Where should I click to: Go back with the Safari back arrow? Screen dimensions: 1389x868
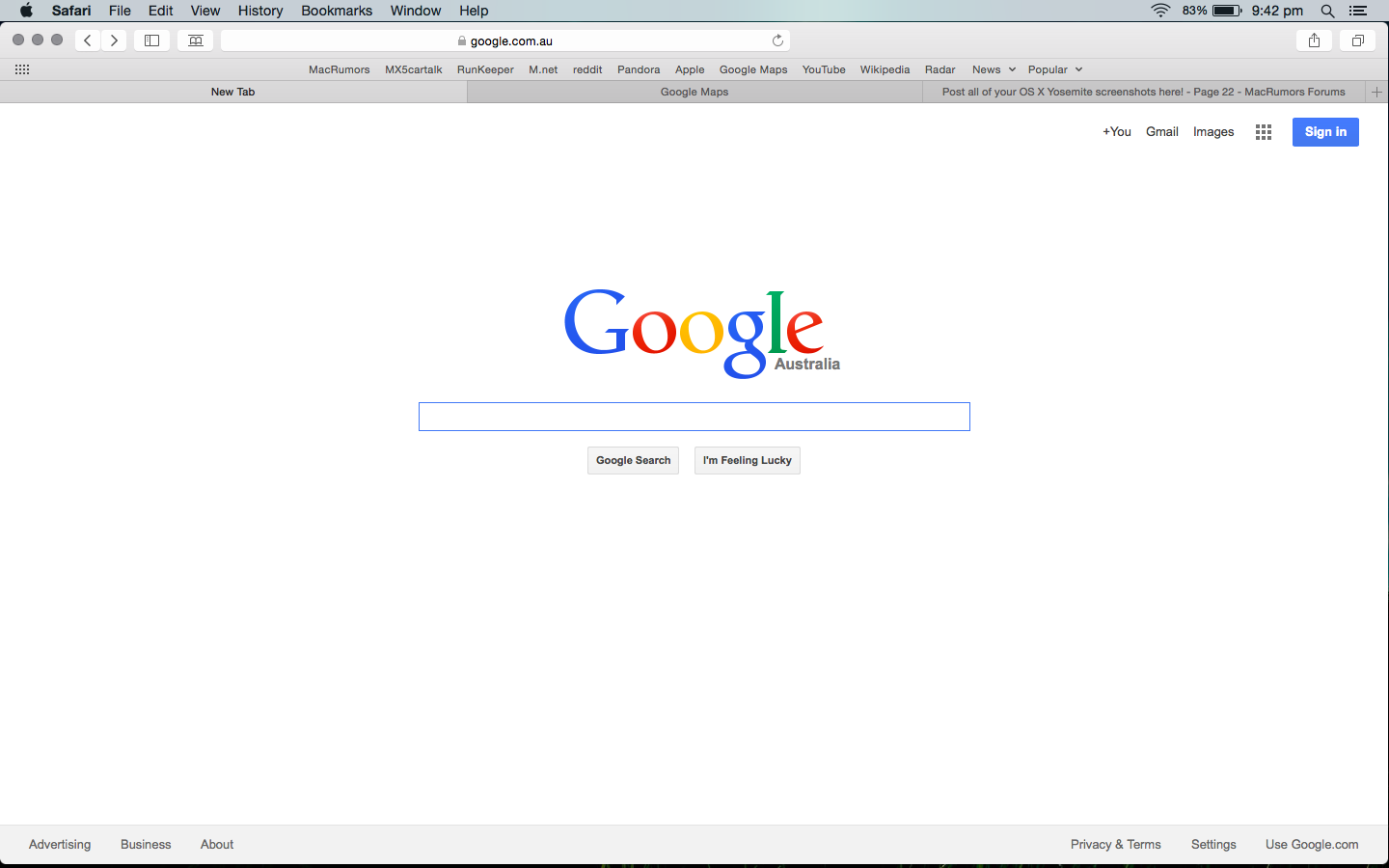click(x=88, y=41)
